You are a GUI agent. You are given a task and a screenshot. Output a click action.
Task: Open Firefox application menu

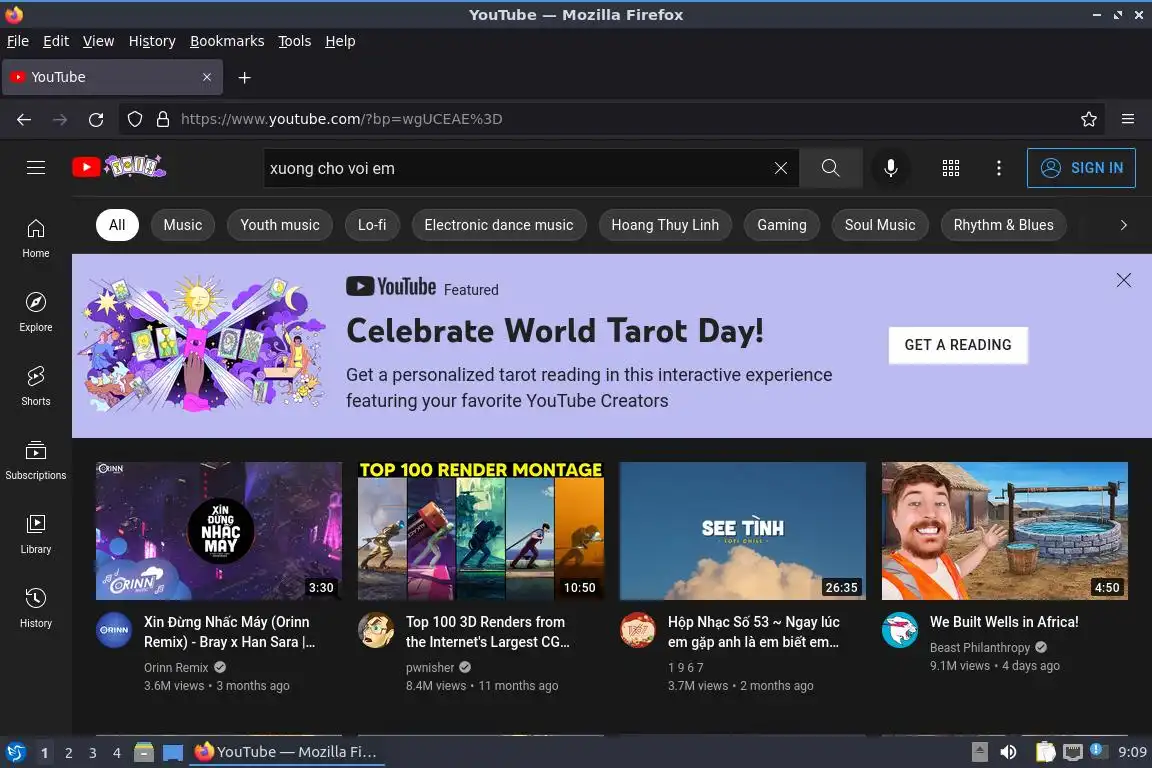pos(1128,119)
